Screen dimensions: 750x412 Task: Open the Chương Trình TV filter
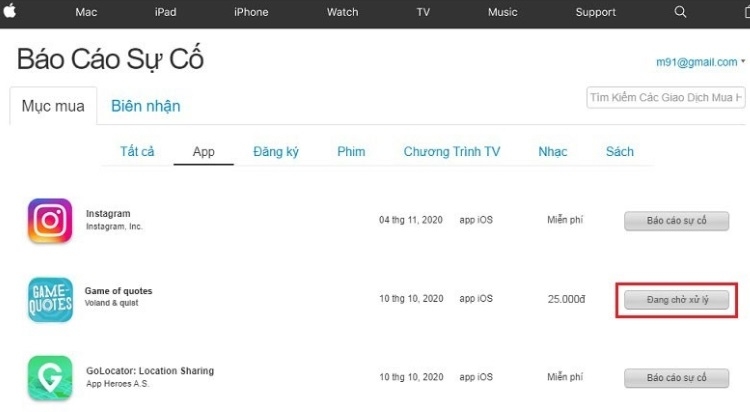[x=452, y=152]
